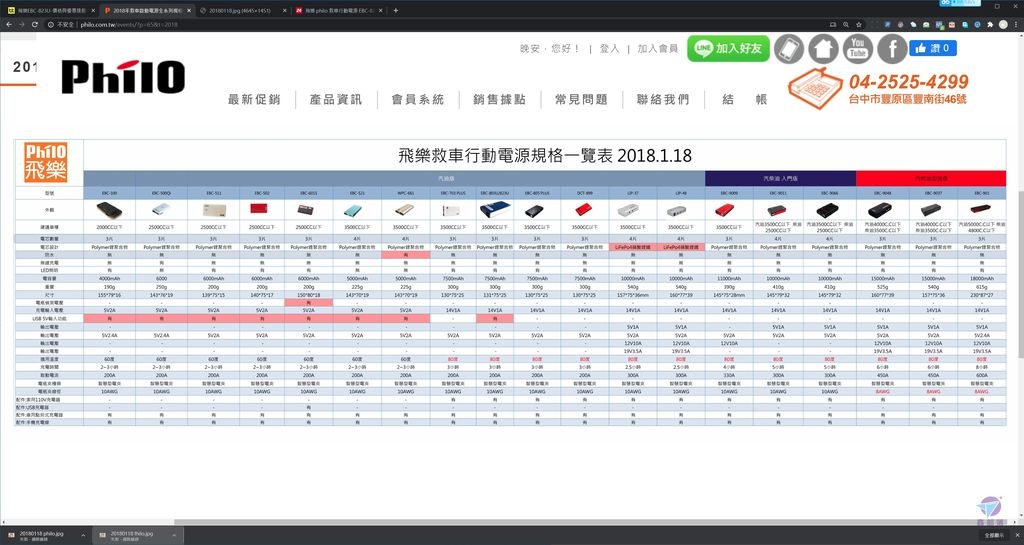Image resolution: width=1024 pixels, height=545 pixels.
Task: Click the red category header
Action: click(931, 178)
